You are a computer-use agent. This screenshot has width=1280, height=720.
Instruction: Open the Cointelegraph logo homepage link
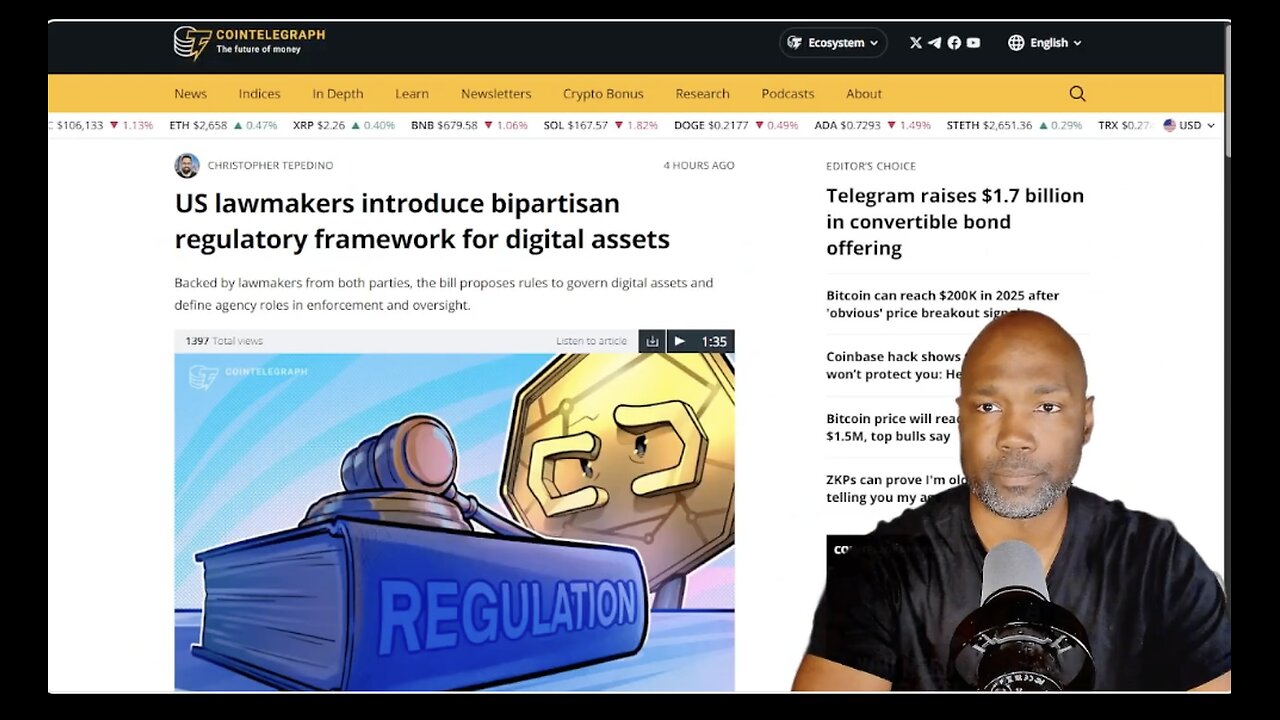click(250, 42)
